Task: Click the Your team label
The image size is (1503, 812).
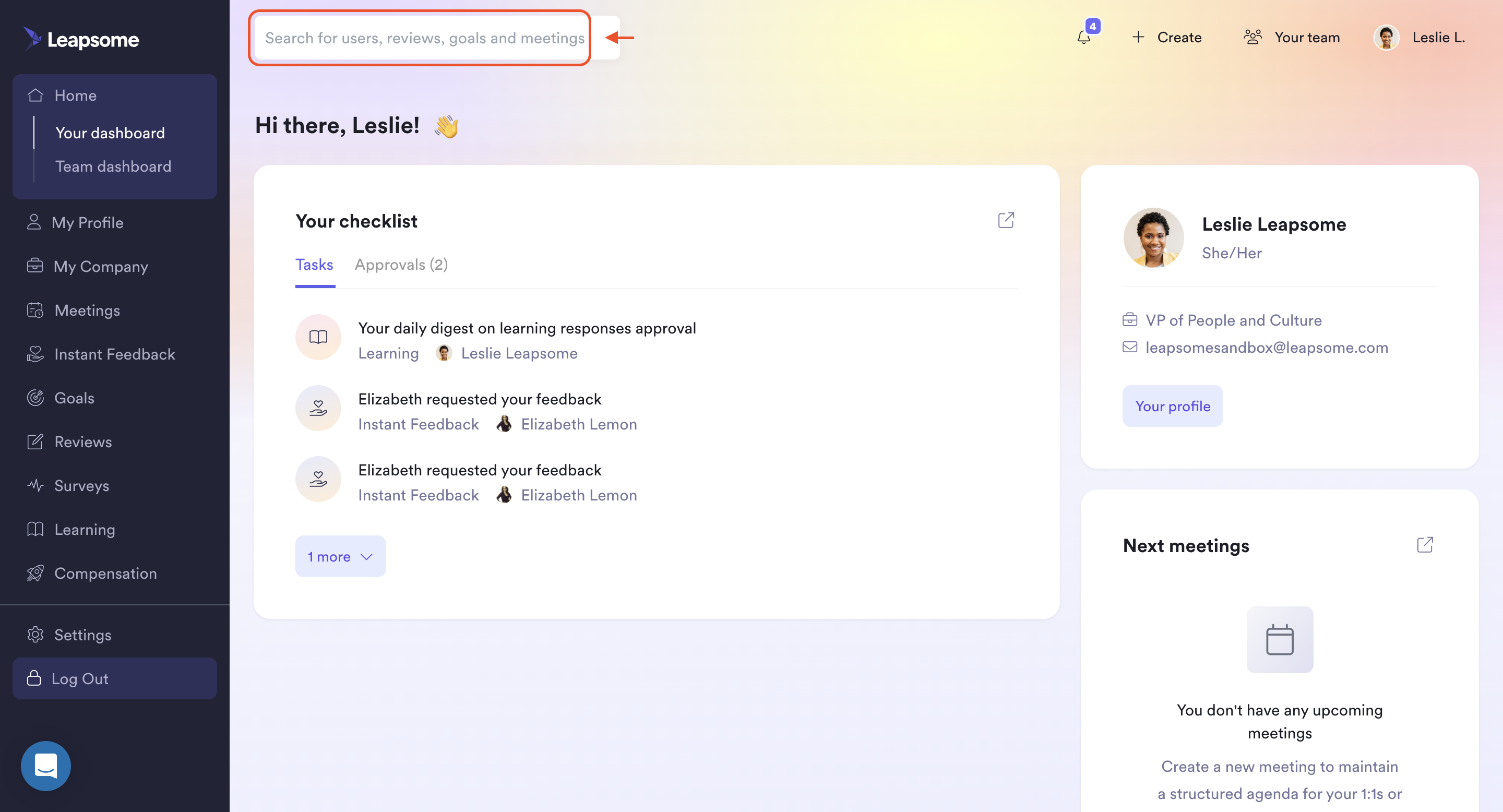Action: [1307, 38]
